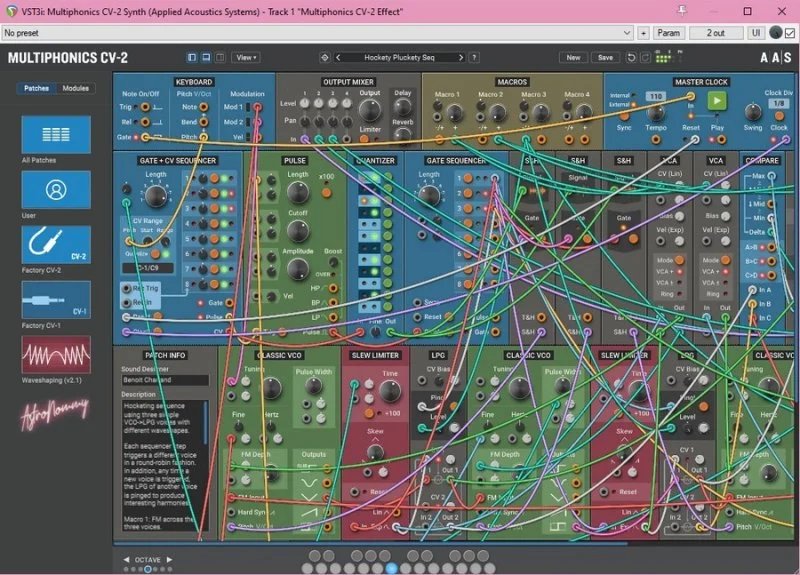Switch to the Patches tab
Image resolution: width=800 pixels, height=575 pixels.
(x=37, y=88)
